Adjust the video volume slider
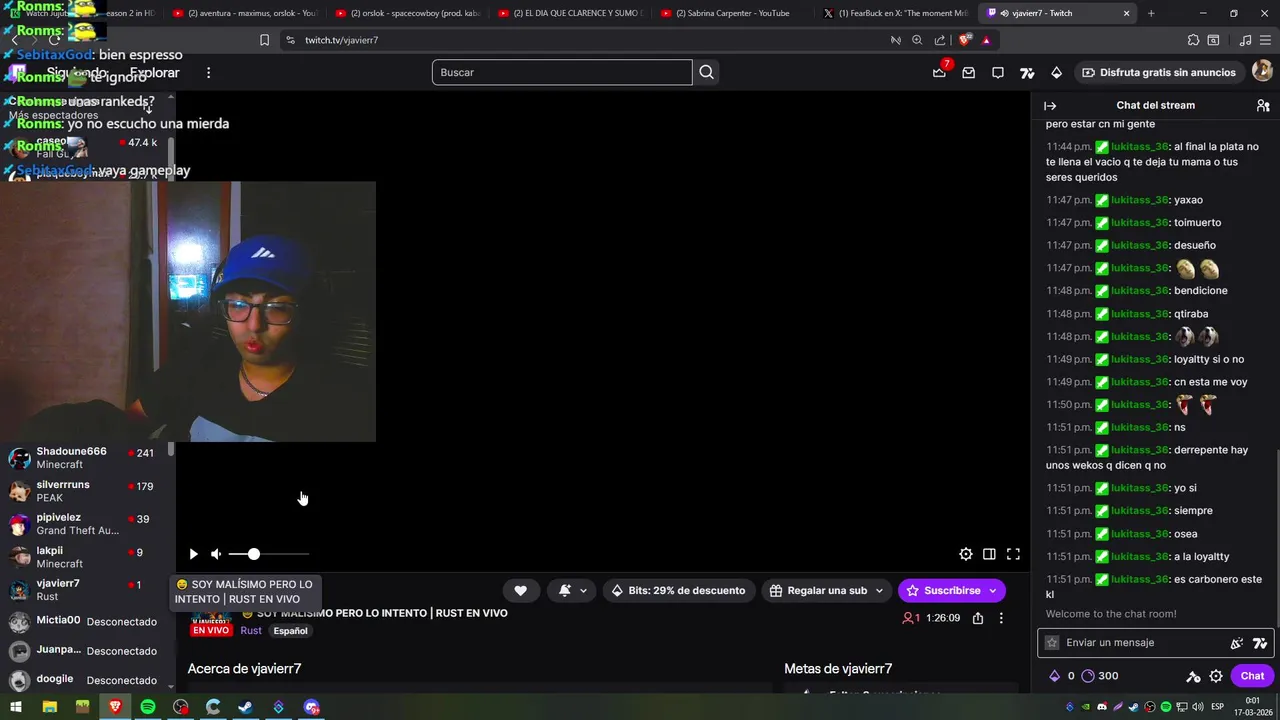1280x720 pixels. coord(268,554)
